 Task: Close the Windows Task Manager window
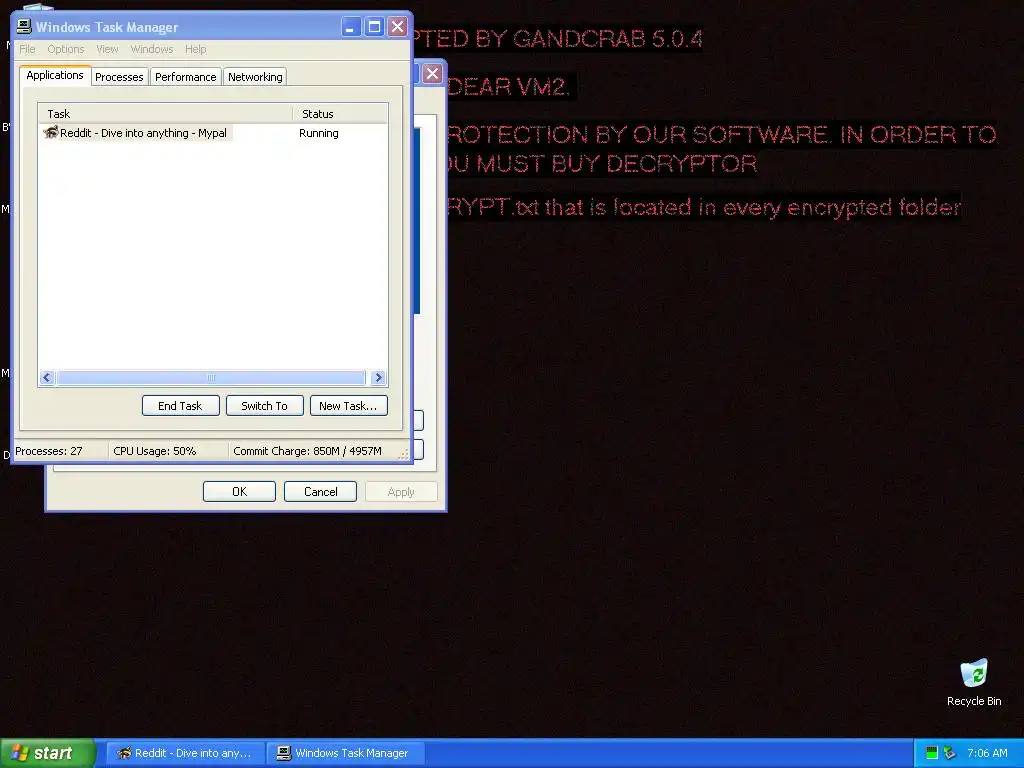coord(397,27)
